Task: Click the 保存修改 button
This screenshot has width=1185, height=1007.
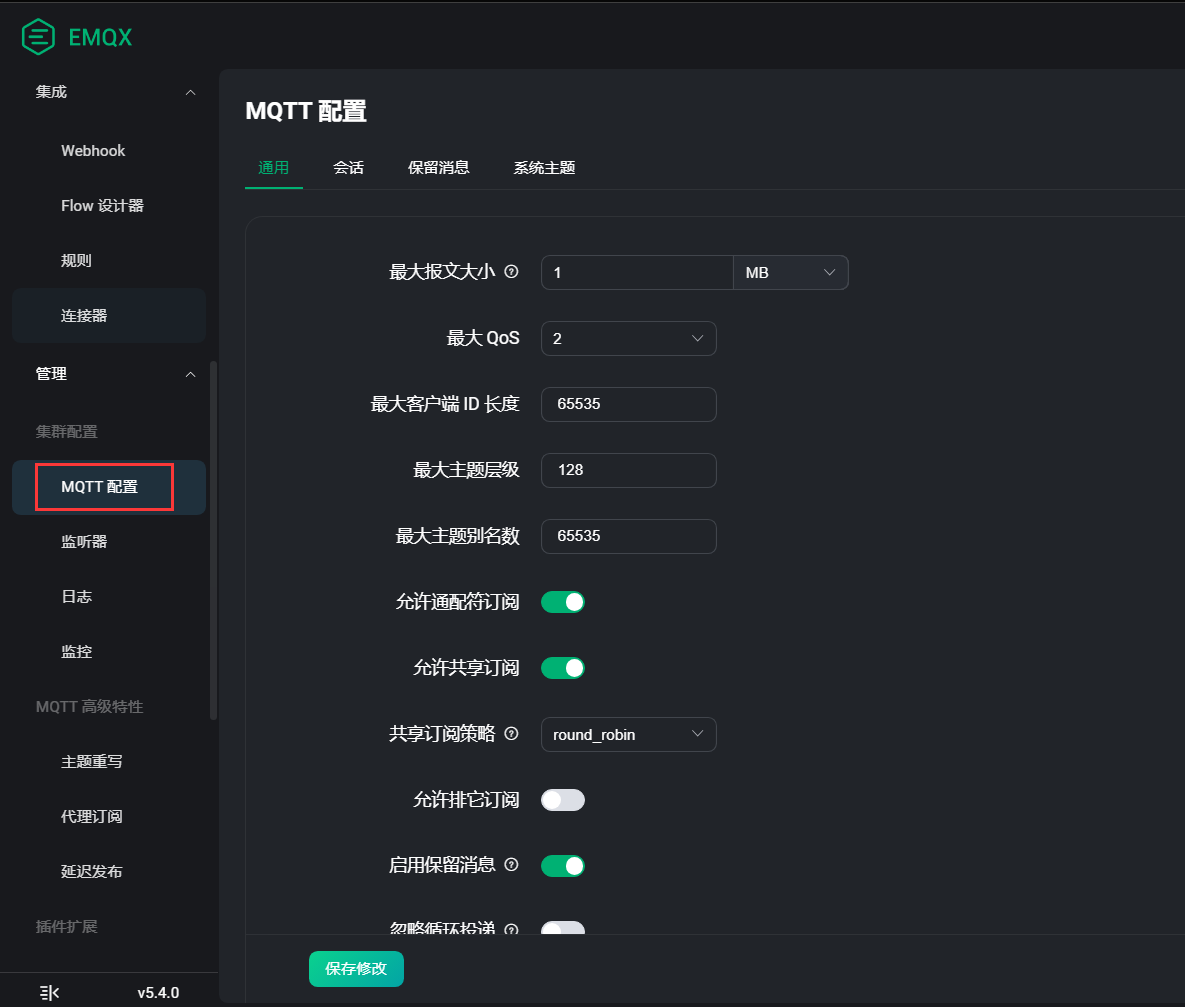Action: [x=356, y=968]
